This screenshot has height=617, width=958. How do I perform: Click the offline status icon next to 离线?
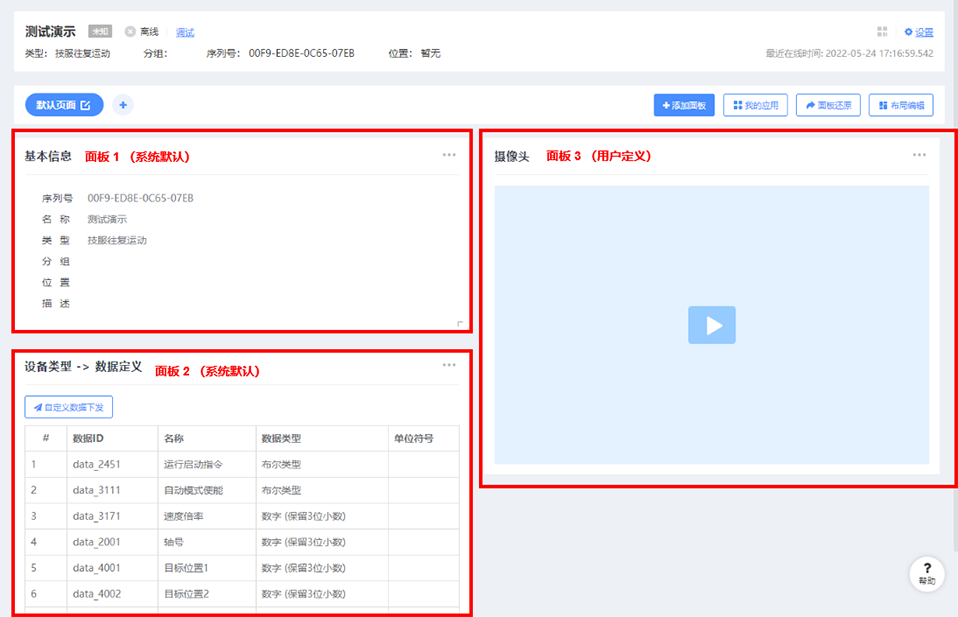pyautogui.click(x=130, y=32)
